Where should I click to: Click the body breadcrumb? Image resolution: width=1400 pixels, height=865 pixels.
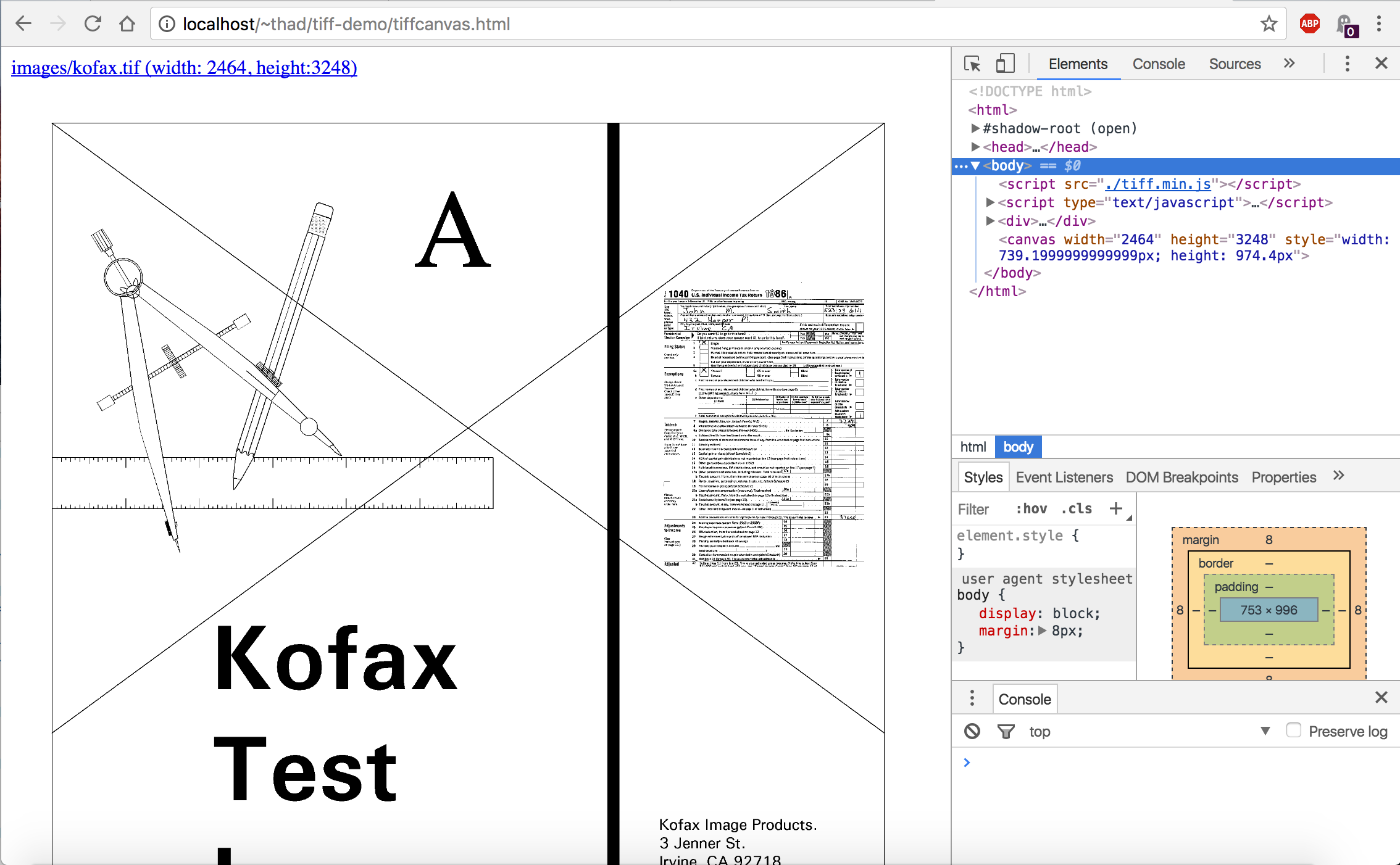point(1018,447)
